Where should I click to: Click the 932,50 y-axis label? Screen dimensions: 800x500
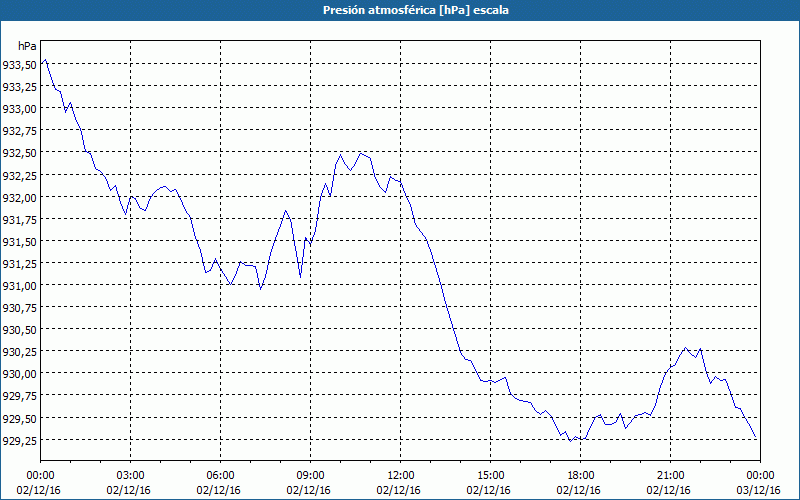[20, 153]
